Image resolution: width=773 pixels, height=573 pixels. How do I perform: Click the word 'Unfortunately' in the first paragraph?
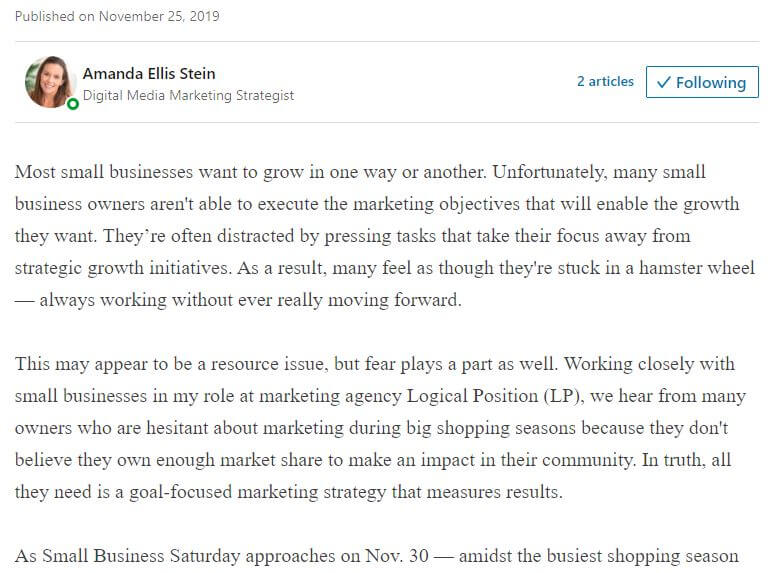pos(548,172)
